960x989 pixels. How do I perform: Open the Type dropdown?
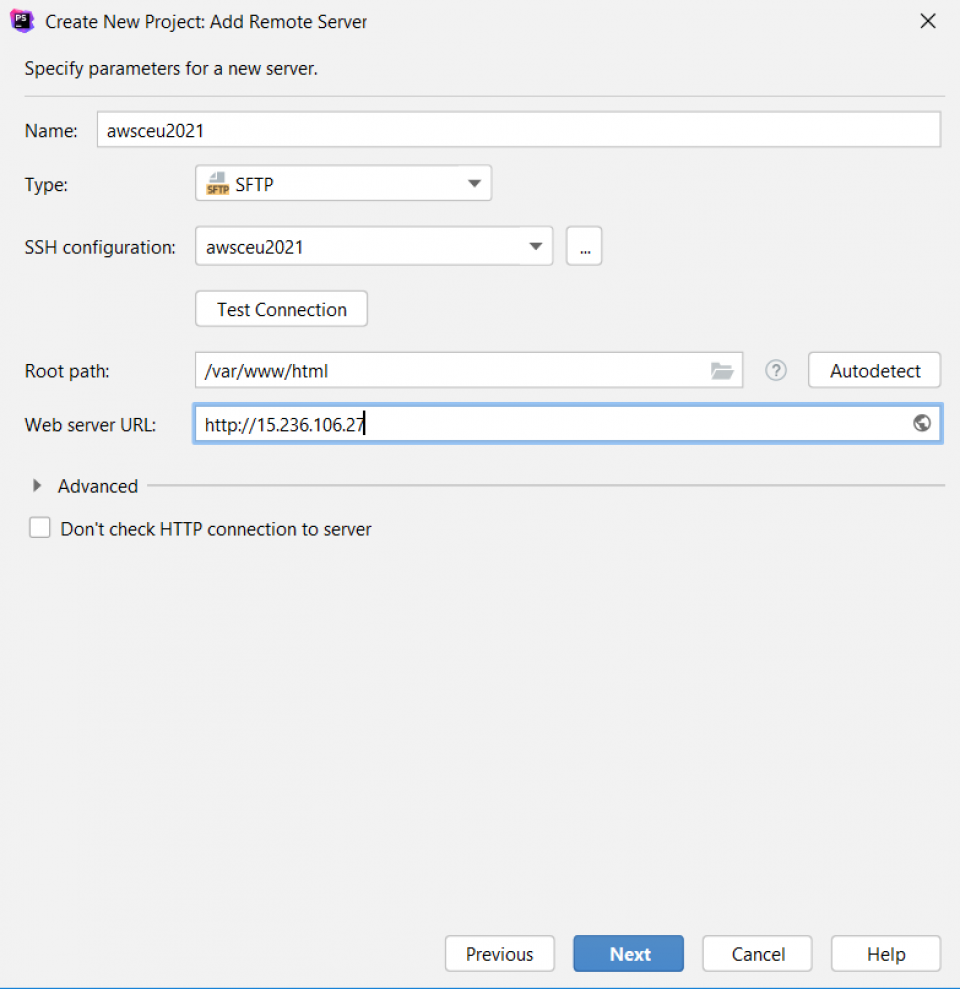pyautogui.click(x=473, y=182)
